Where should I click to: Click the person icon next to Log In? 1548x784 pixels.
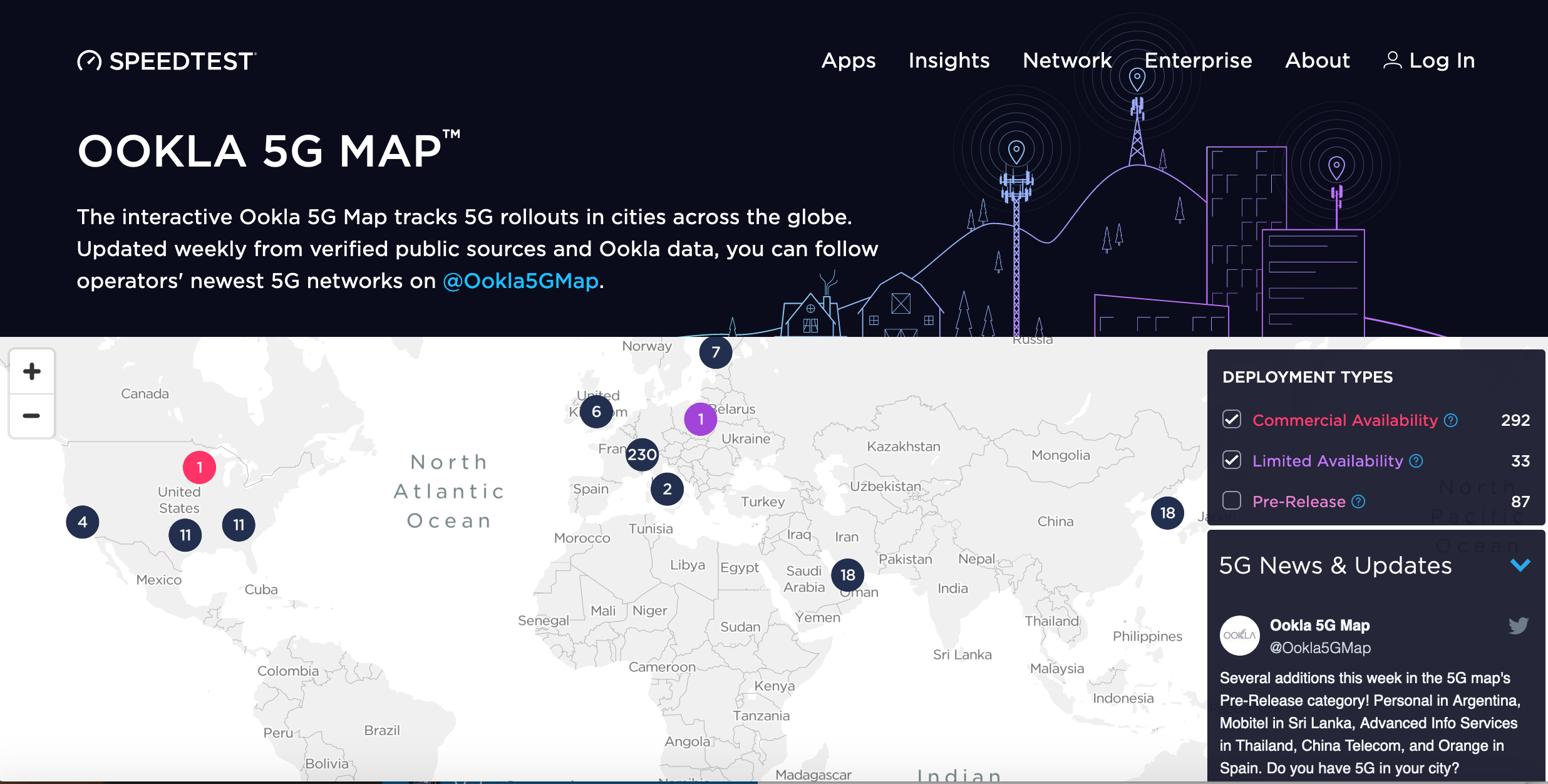click(1393, 60)
